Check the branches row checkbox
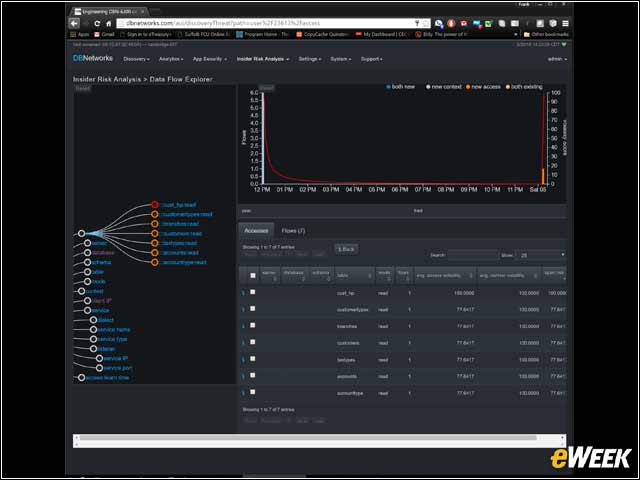Screen dimensions: 640x480 click(253, 326)
